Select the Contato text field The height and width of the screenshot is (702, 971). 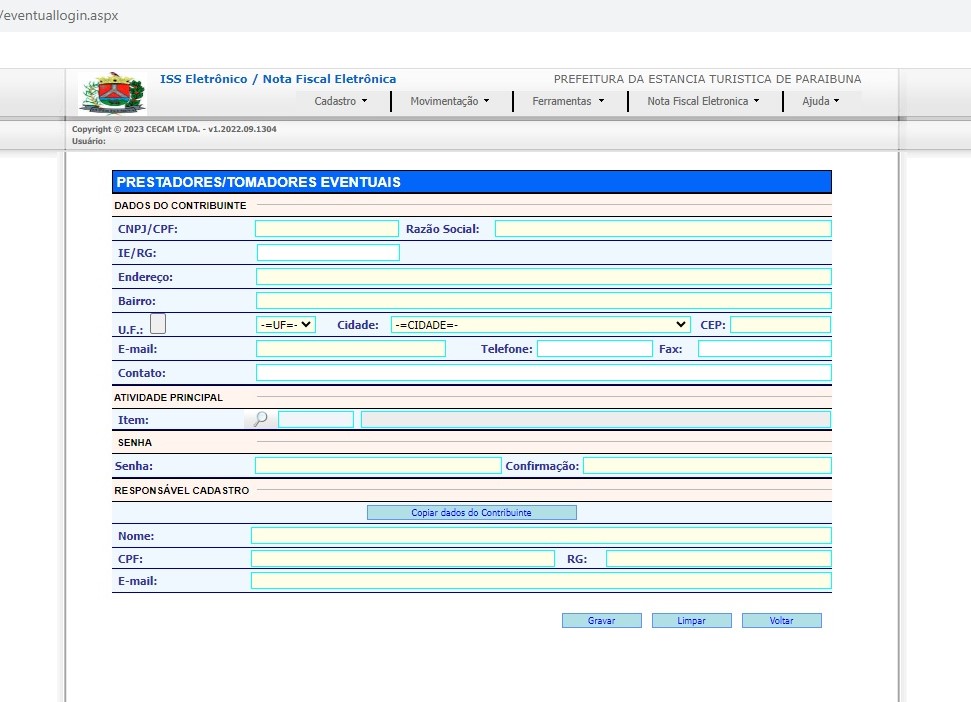click(543, 373)
